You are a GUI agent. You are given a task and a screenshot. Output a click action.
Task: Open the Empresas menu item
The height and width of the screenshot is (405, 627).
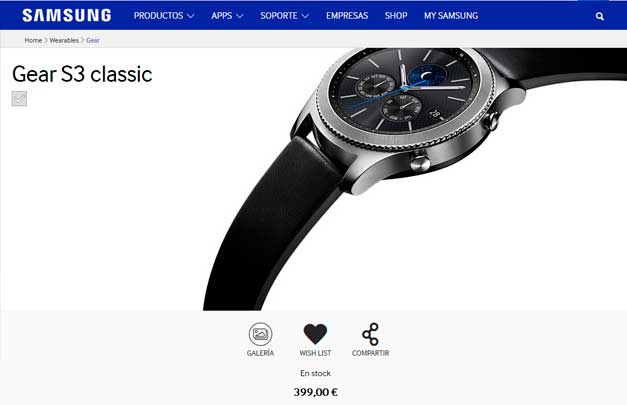(347, 16)
